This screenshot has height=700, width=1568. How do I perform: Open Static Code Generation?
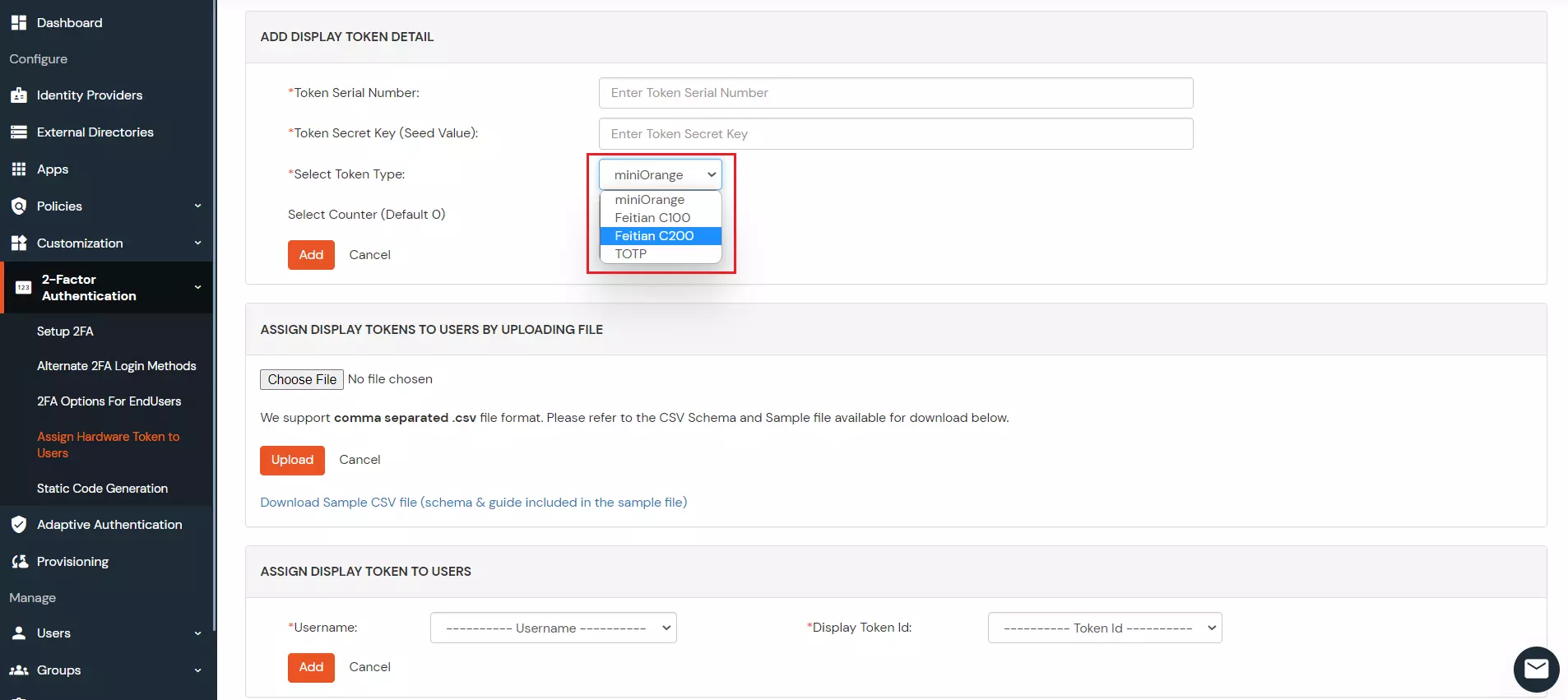pos(102,489)
